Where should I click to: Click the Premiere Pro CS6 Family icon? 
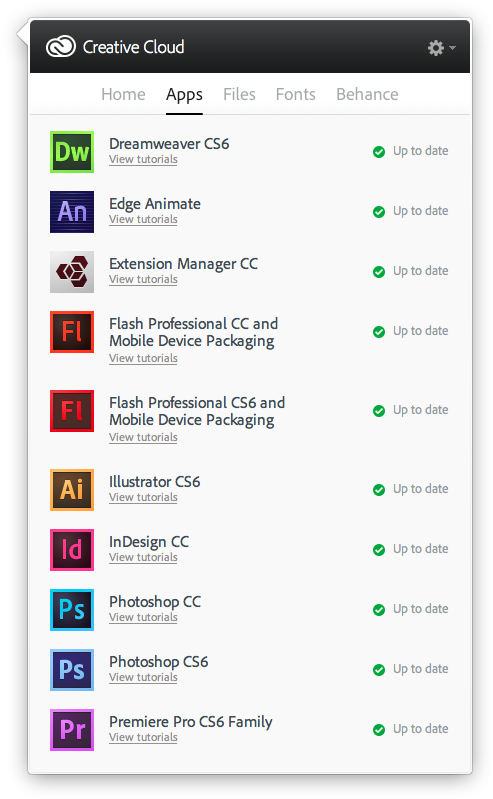tap(72, 730)
